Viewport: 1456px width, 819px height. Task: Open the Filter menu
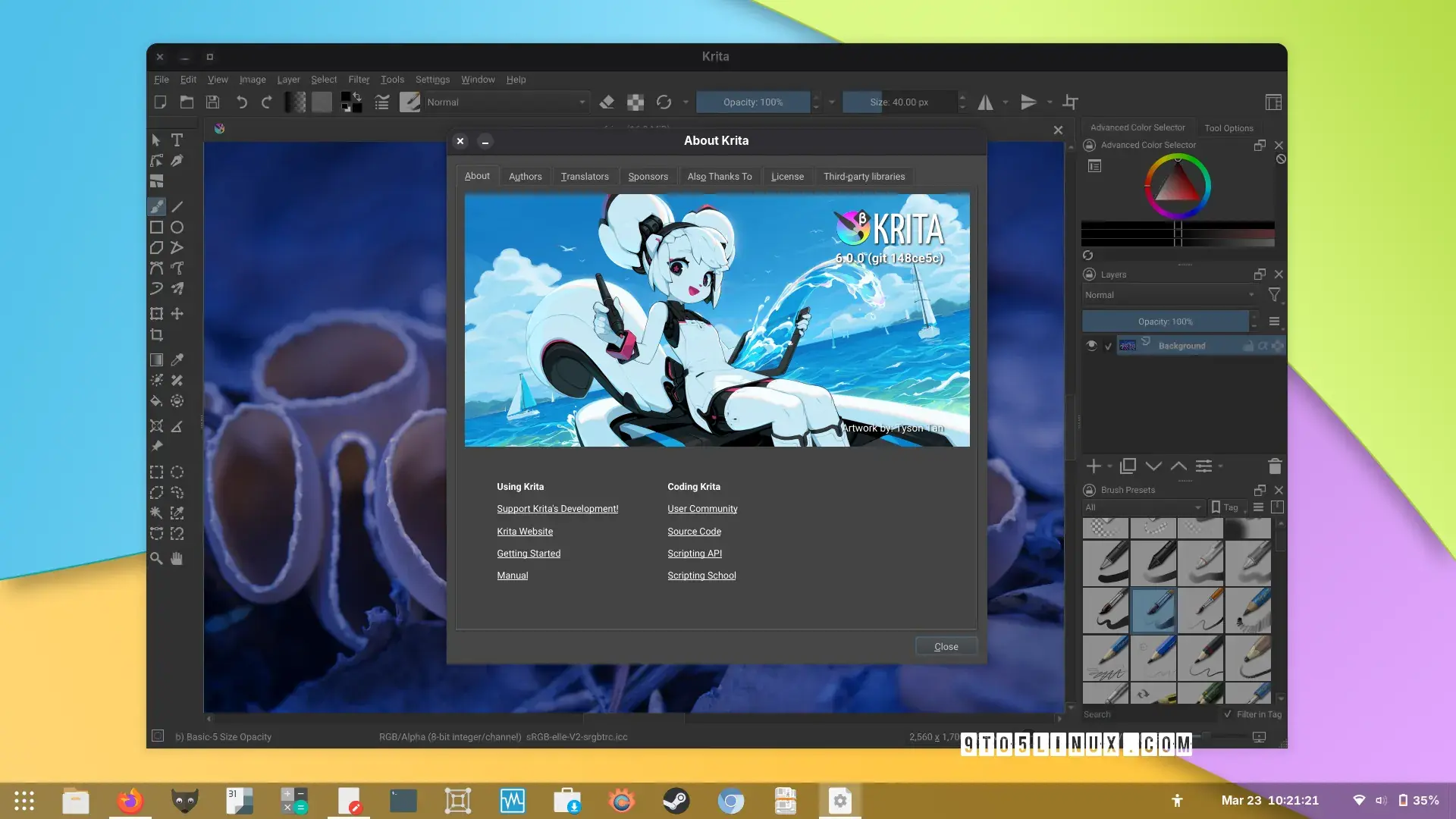359,80
